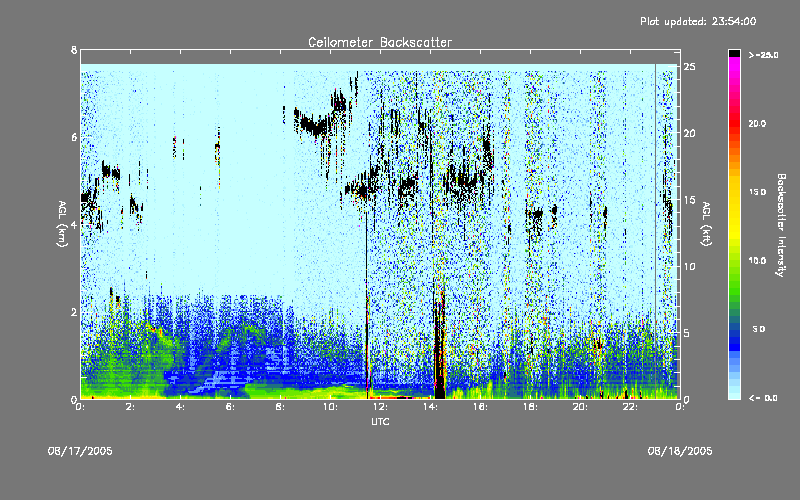Viewport: 800px width, 500px height.
Task: Pick the black segment atop the colorbar
Action: point(734,53)
